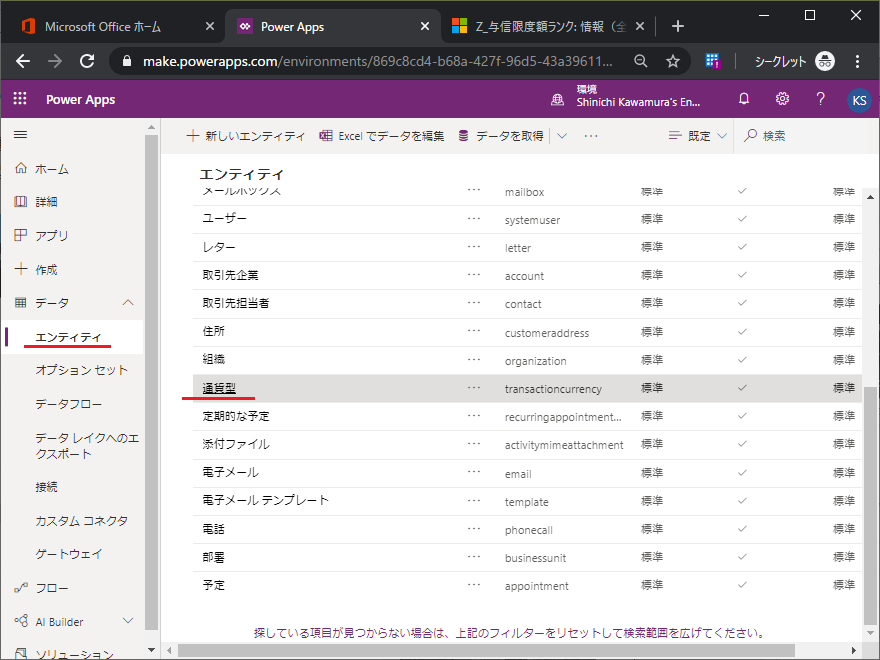Open more options for the 予定 row
Viewport: 880px width, 660px height.
click(x=474, y=584)
